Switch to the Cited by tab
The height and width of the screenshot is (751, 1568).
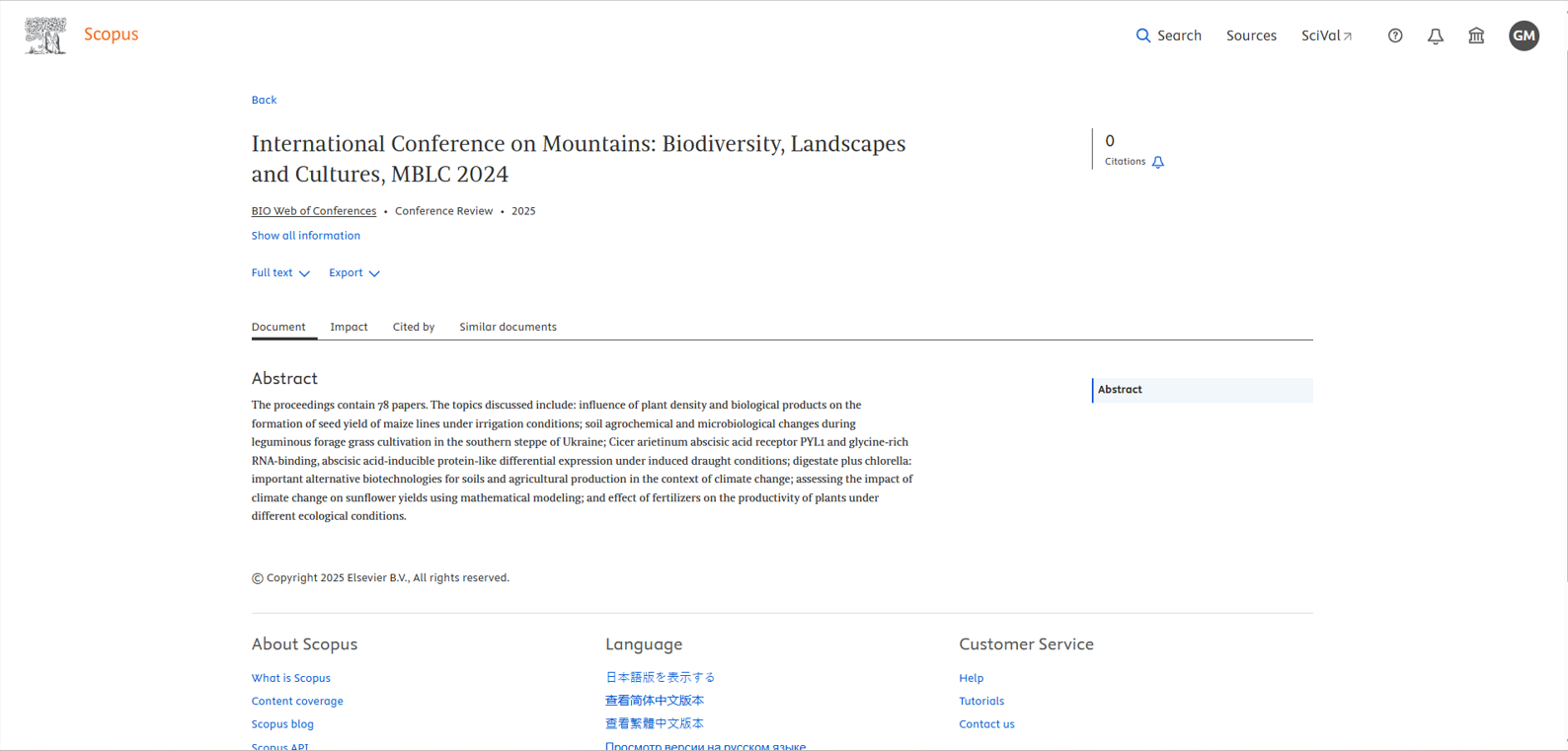[413, 327]
